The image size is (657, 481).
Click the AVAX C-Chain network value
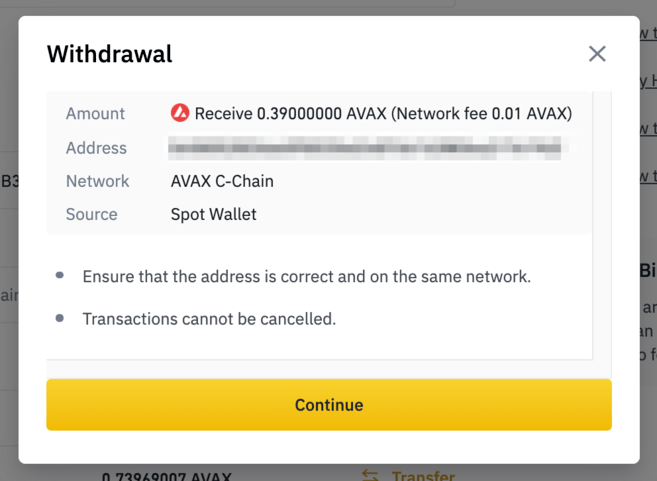click(x=222, y=181)
